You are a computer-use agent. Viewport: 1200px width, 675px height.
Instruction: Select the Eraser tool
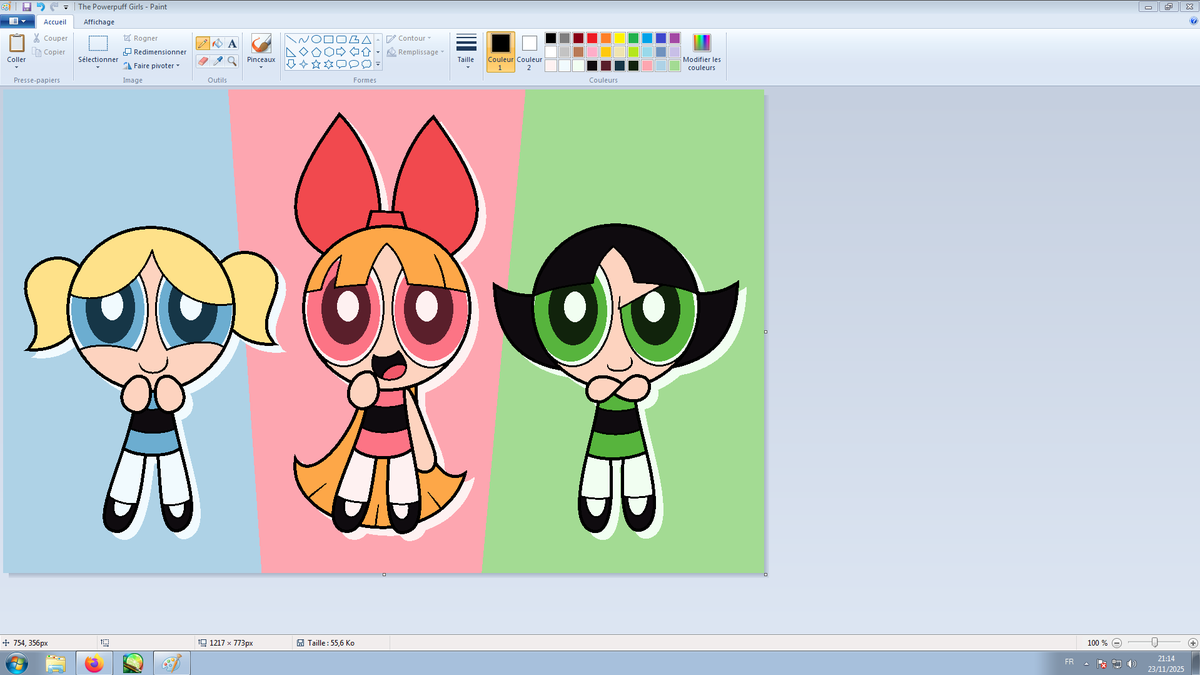tap(203, 60)
